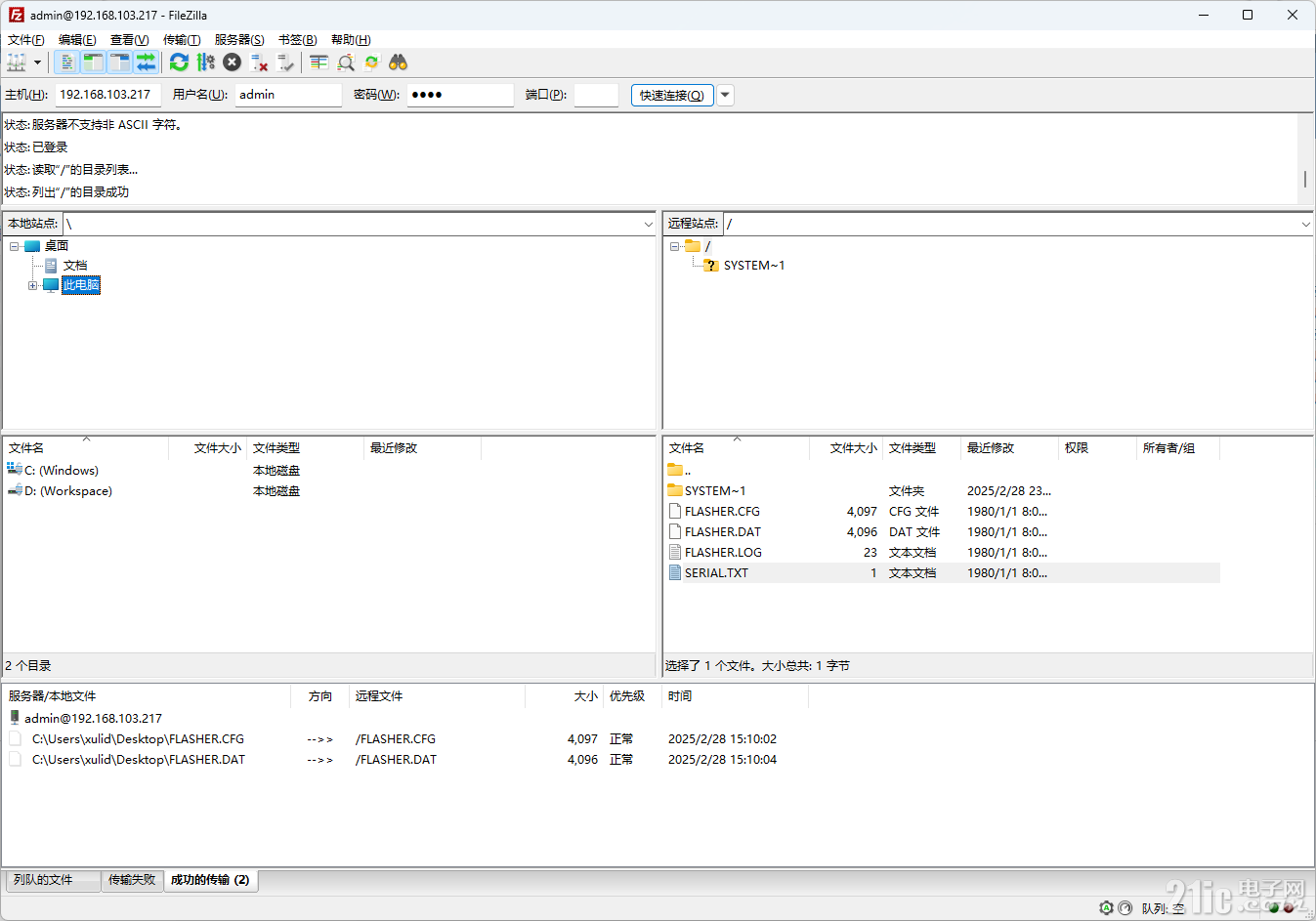
Task: Open the directory listing filters dialog
Action: [x=318, y=63]
